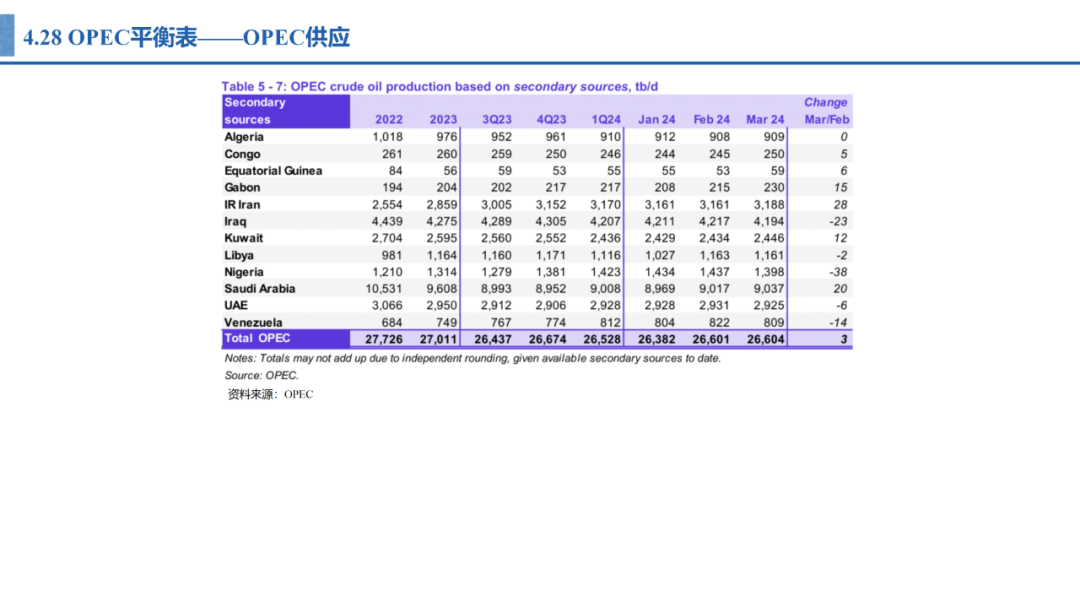This screenshot has height=608, width=1080.
Task: Select the 'Kuwait' row label
Action: [x=243, y=238]
